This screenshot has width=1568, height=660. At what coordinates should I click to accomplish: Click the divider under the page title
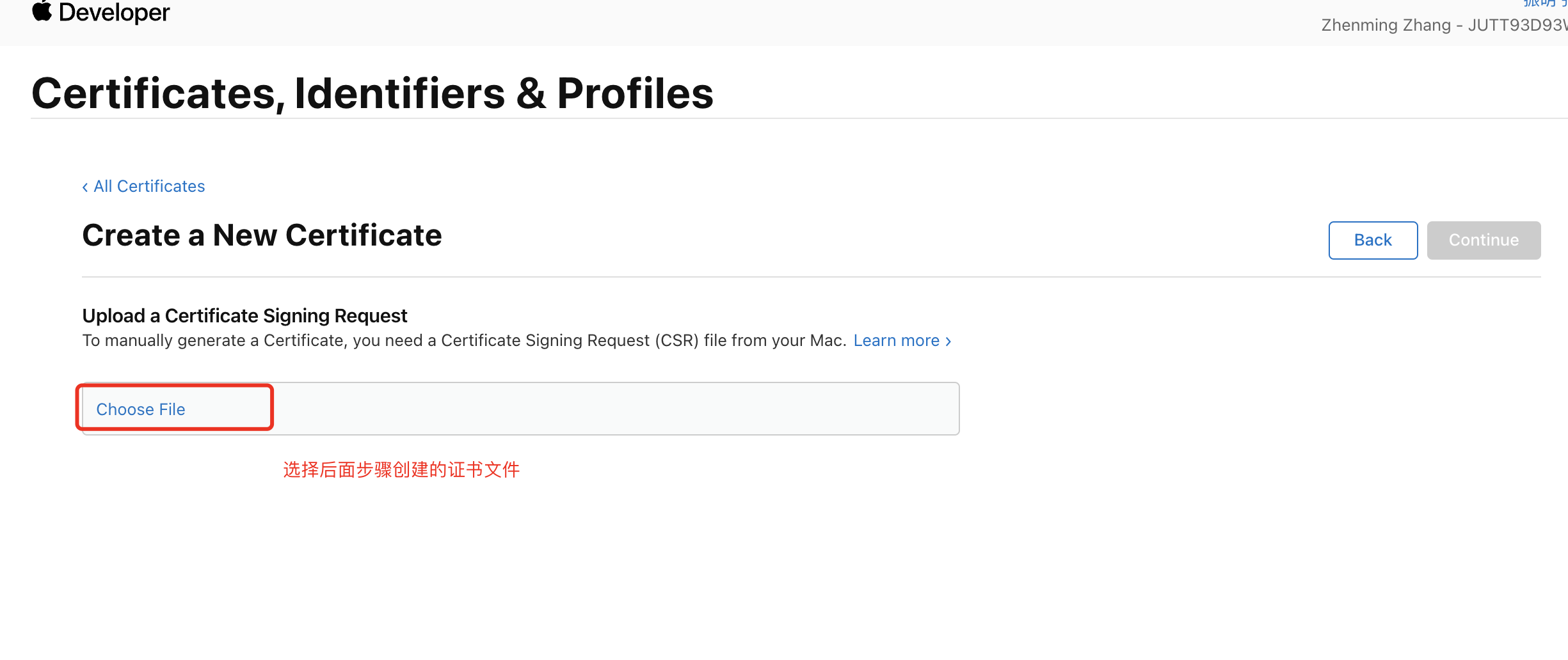[799, 118]
